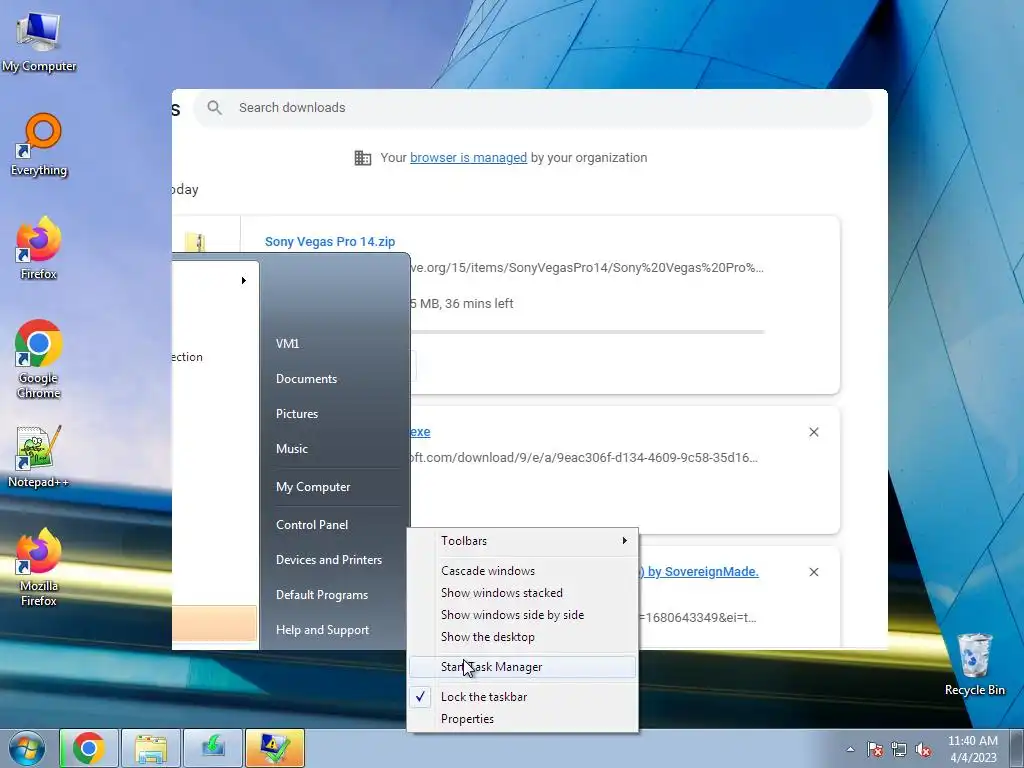Viewport: 1024px width, 768px height.
Task: Open Control Panel from Start menu
Action: (312, 525)
